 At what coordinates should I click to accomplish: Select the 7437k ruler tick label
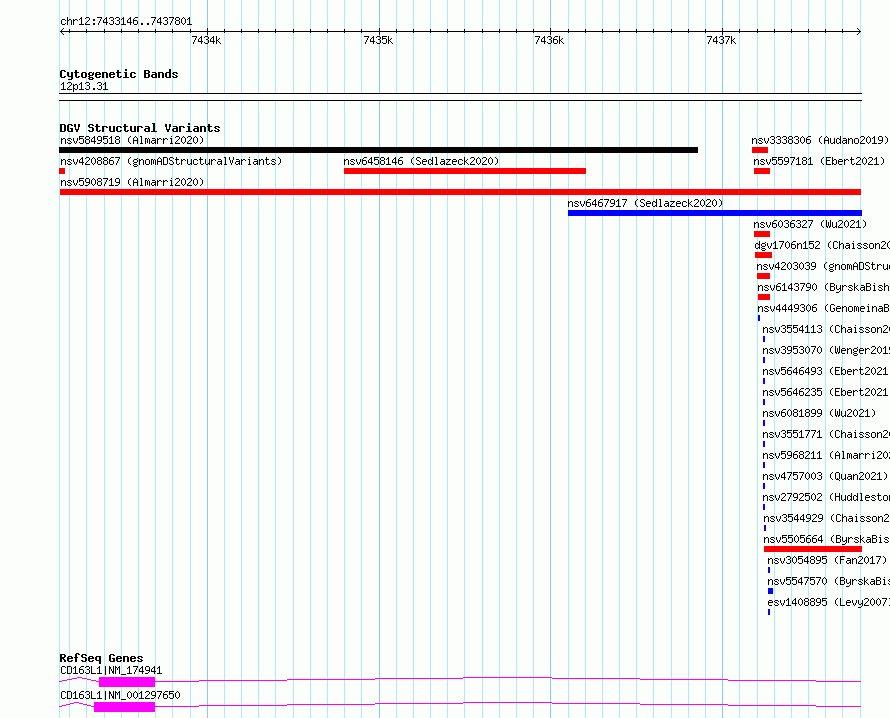(721, 40)
